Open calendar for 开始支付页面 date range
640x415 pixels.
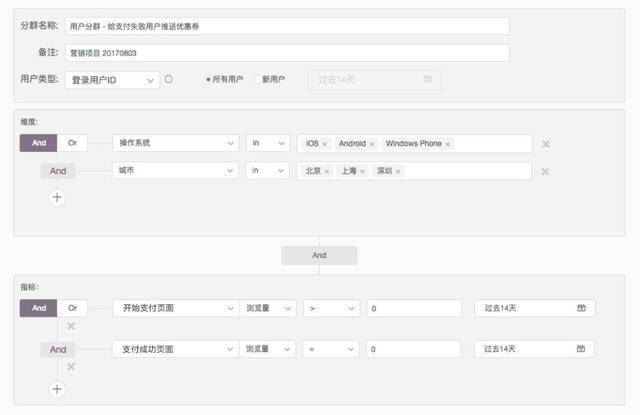(581, 308)
